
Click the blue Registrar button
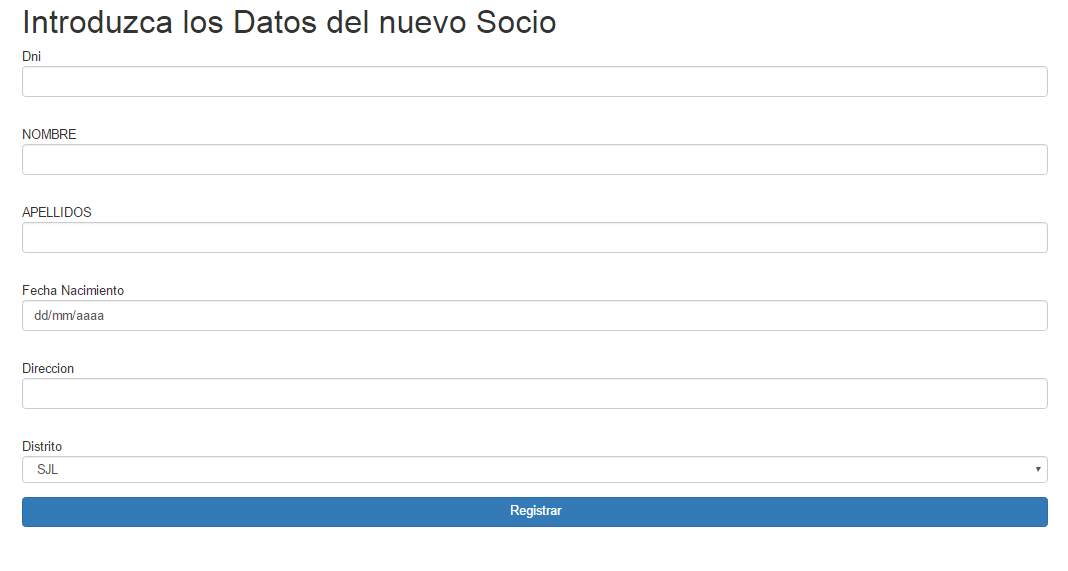[535, 512]
